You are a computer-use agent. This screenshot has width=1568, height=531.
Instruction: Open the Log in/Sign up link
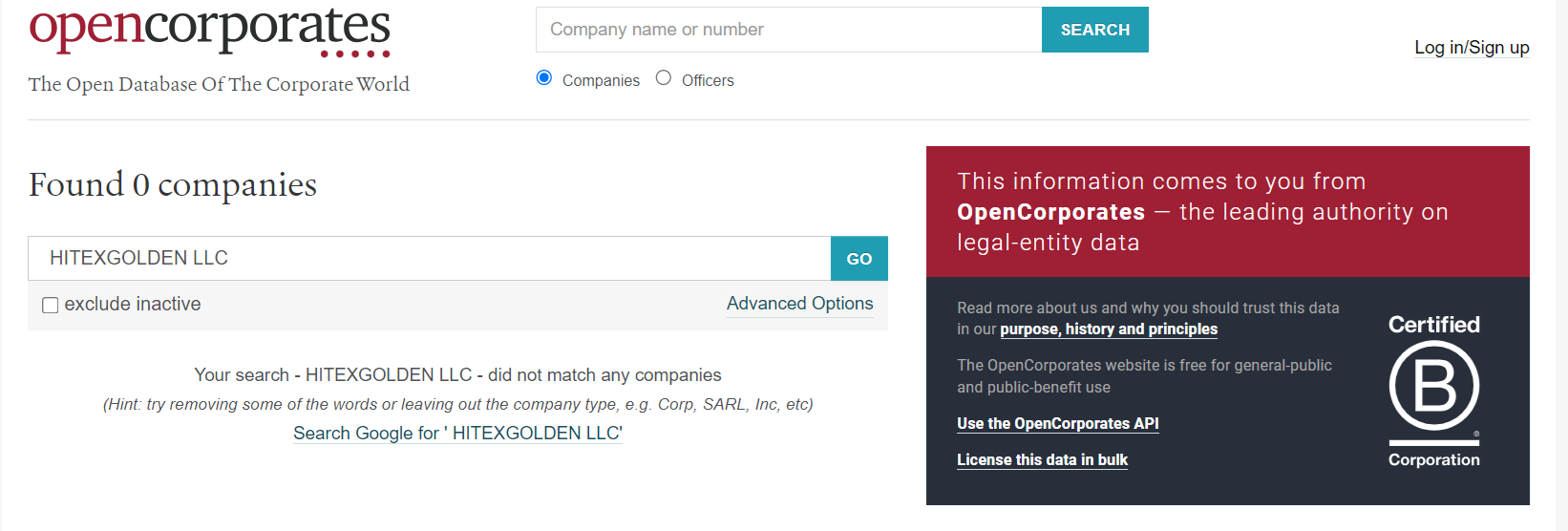[1472, 48]
